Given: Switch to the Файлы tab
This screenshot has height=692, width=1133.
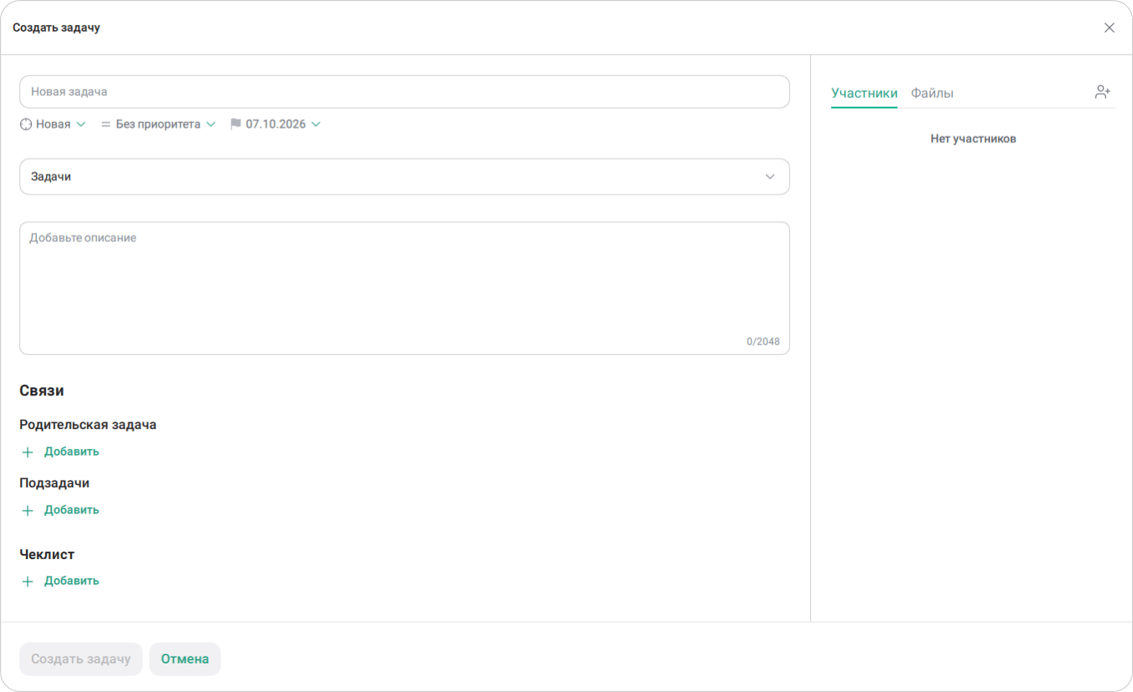Looking at the screenshot, I should pyautogui.click(x=932, y=93).
